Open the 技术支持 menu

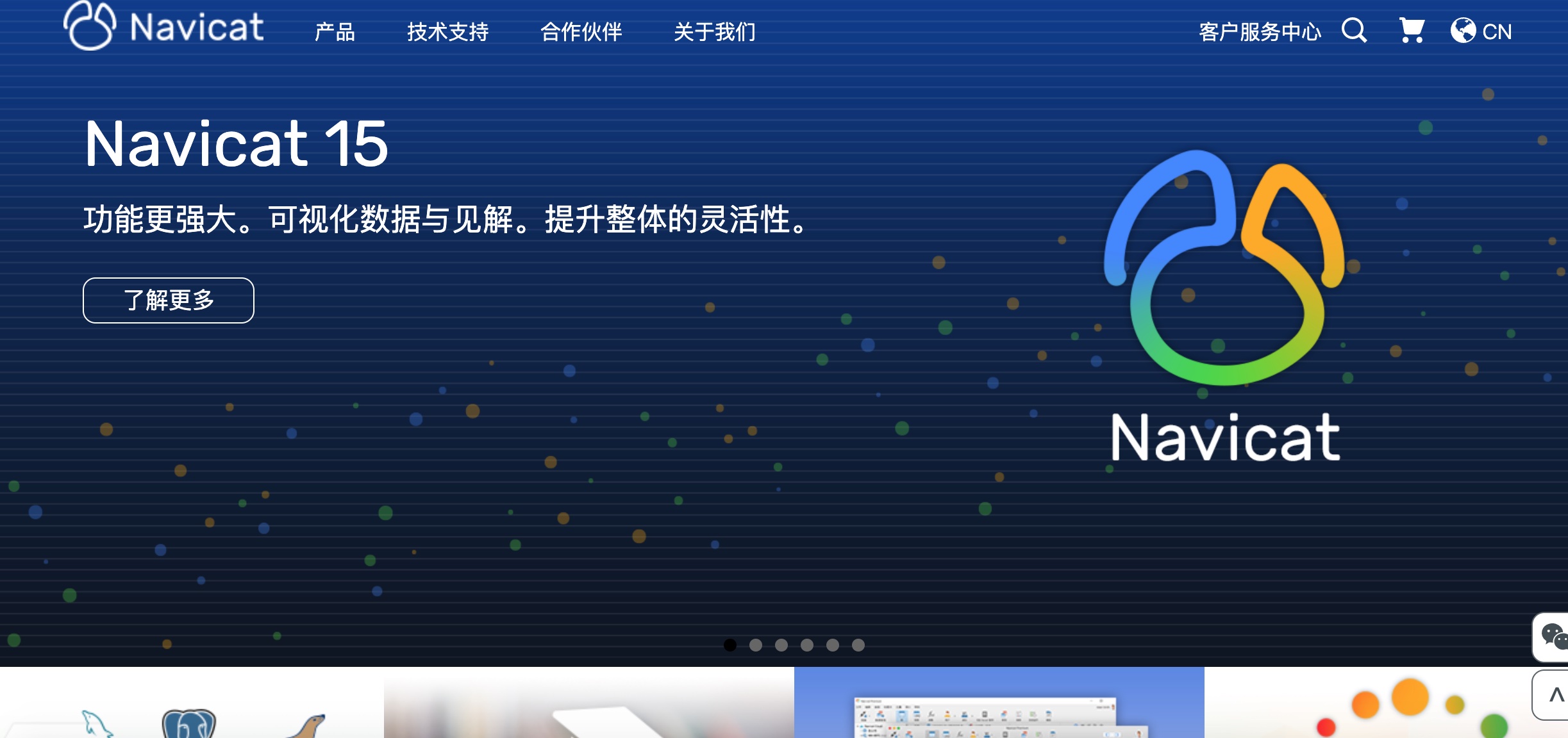pyautogui.click(x=447, y=31)
